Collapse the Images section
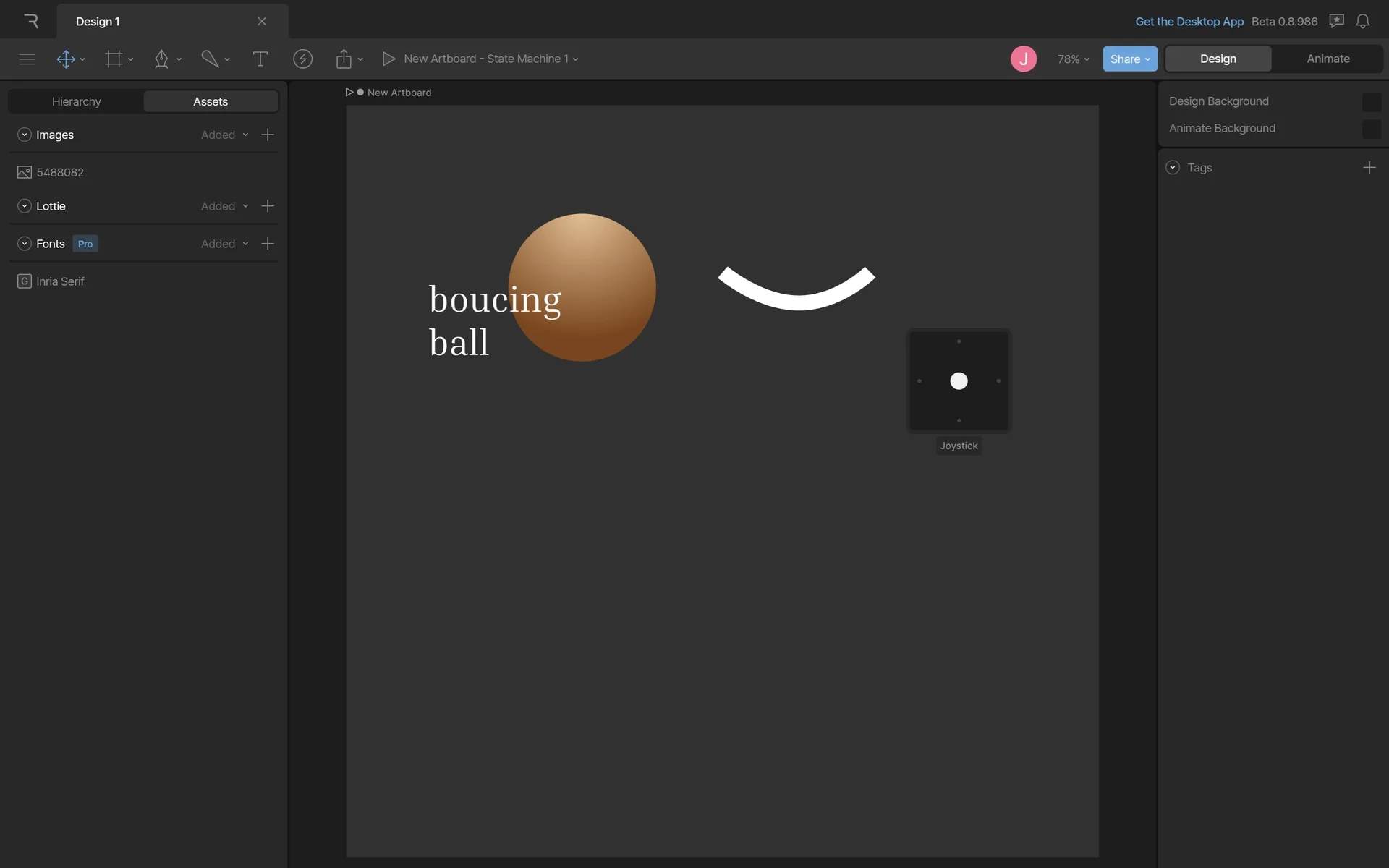Screen dimensions: 1389x868 [x=25, y=135]
